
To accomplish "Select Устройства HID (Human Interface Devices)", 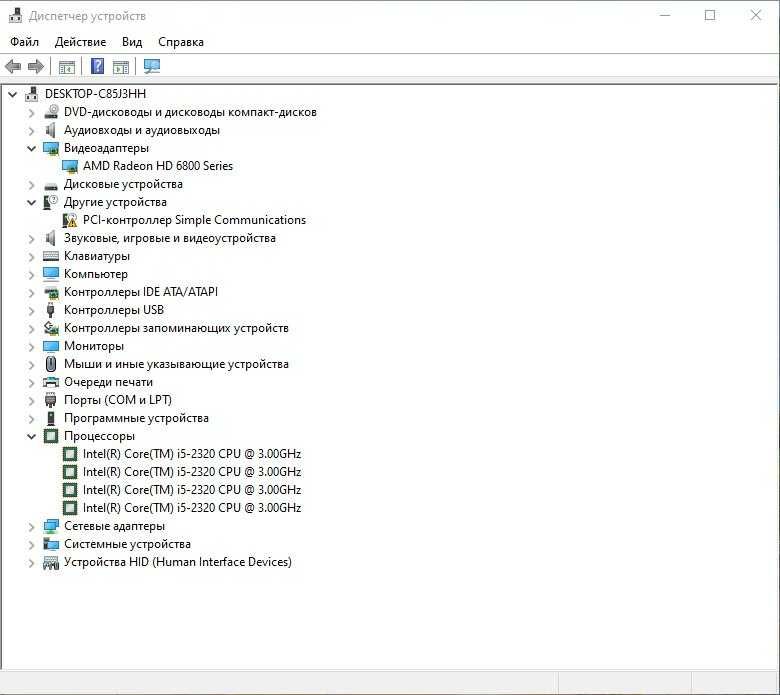I will 178,562.
